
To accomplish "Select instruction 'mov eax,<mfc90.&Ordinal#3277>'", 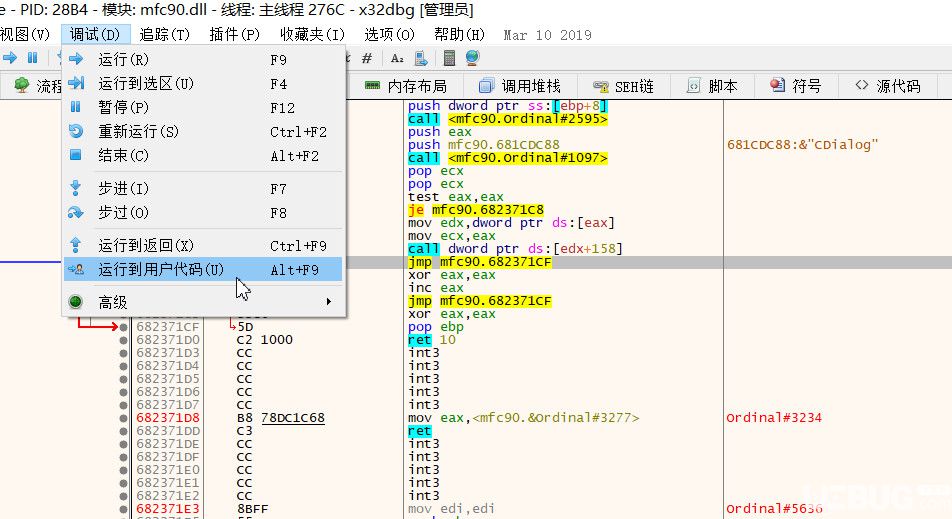I will 523,418.
